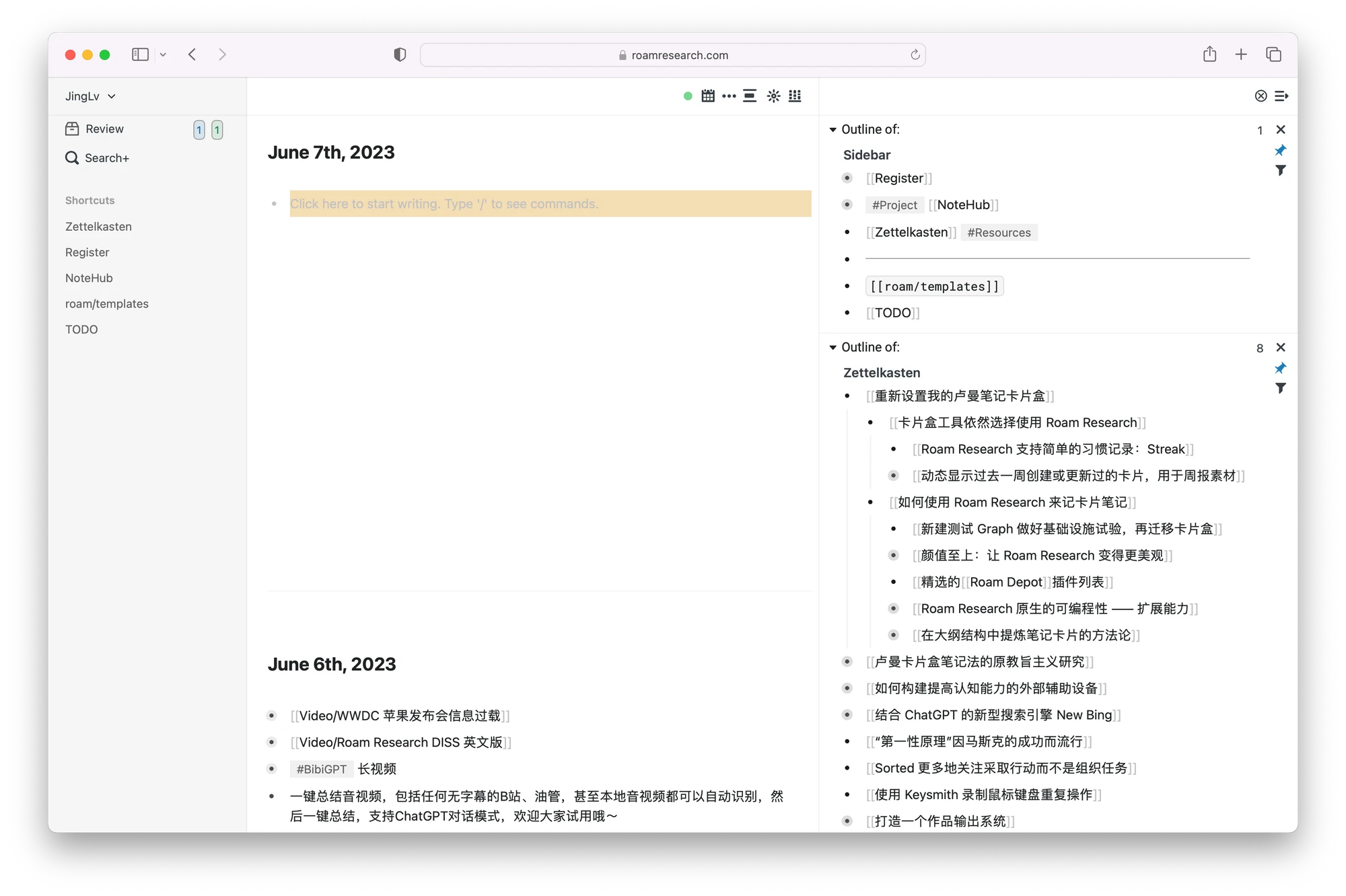Viewport: 1346px width, 896px height.
Task: Reload the page with the refresh icon
Action: click(915, 54)
